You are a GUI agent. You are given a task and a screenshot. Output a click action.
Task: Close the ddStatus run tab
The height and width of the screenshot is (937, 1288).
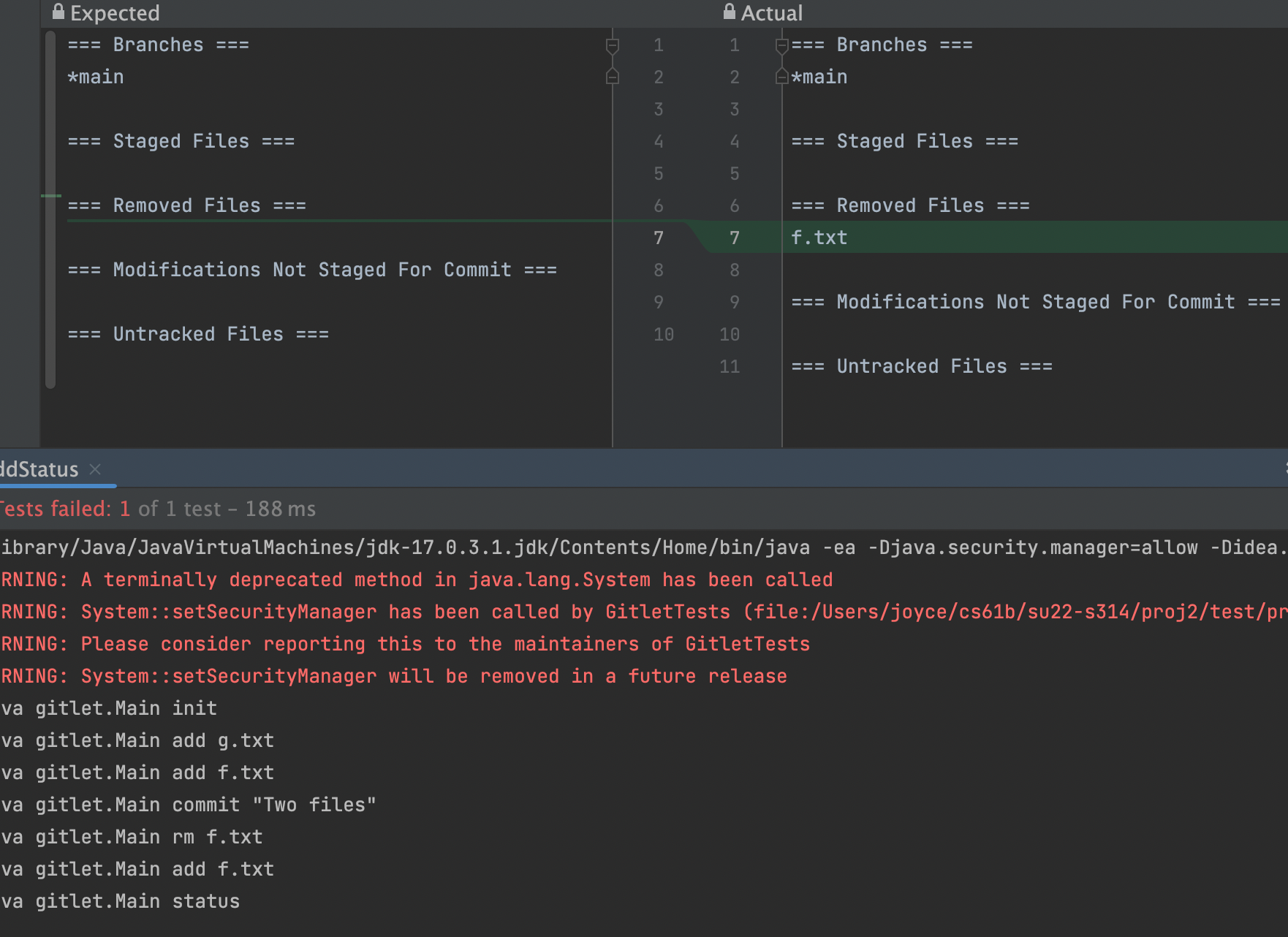click(95, 469)
